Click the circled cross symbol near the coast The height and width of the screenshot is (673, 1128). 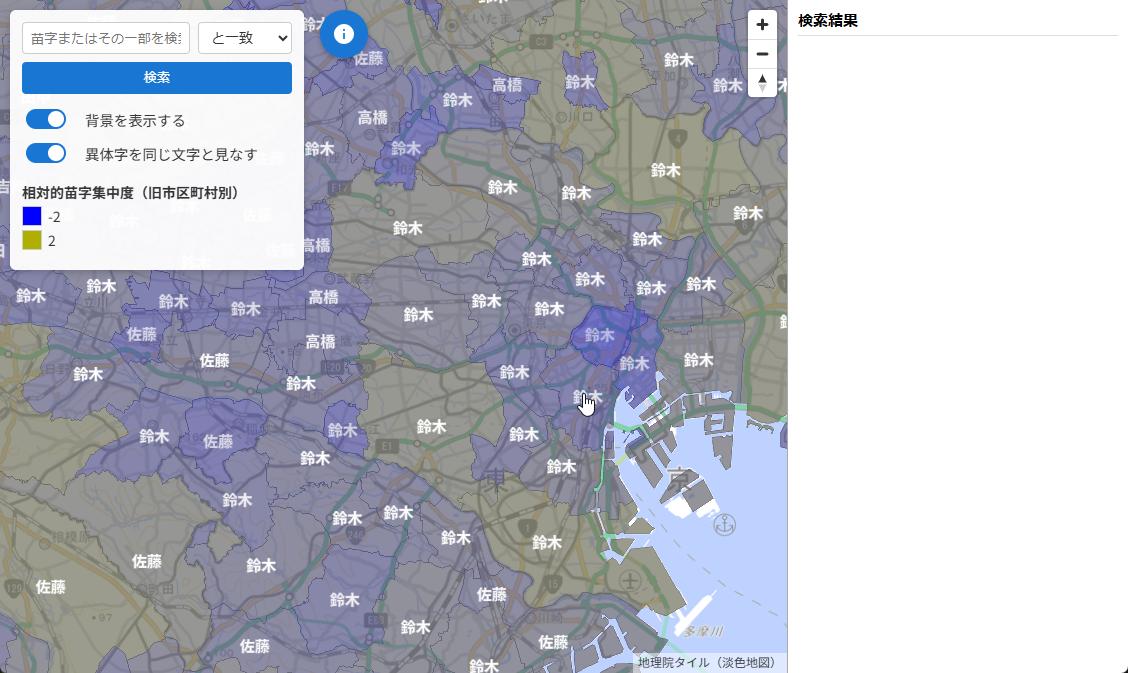pos(631,578)
